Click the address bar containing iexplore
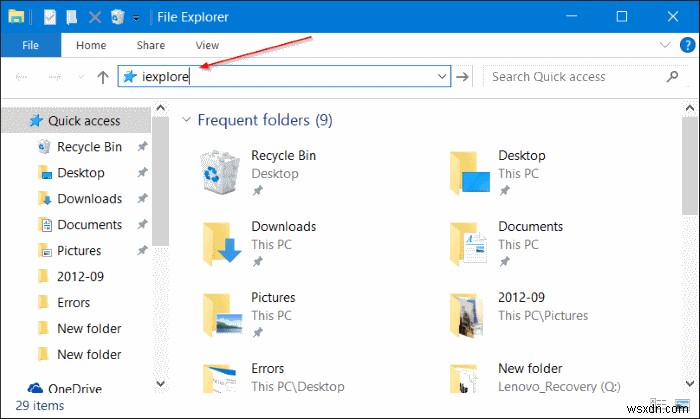Screen dimensions: 700x419 point(284,76)
